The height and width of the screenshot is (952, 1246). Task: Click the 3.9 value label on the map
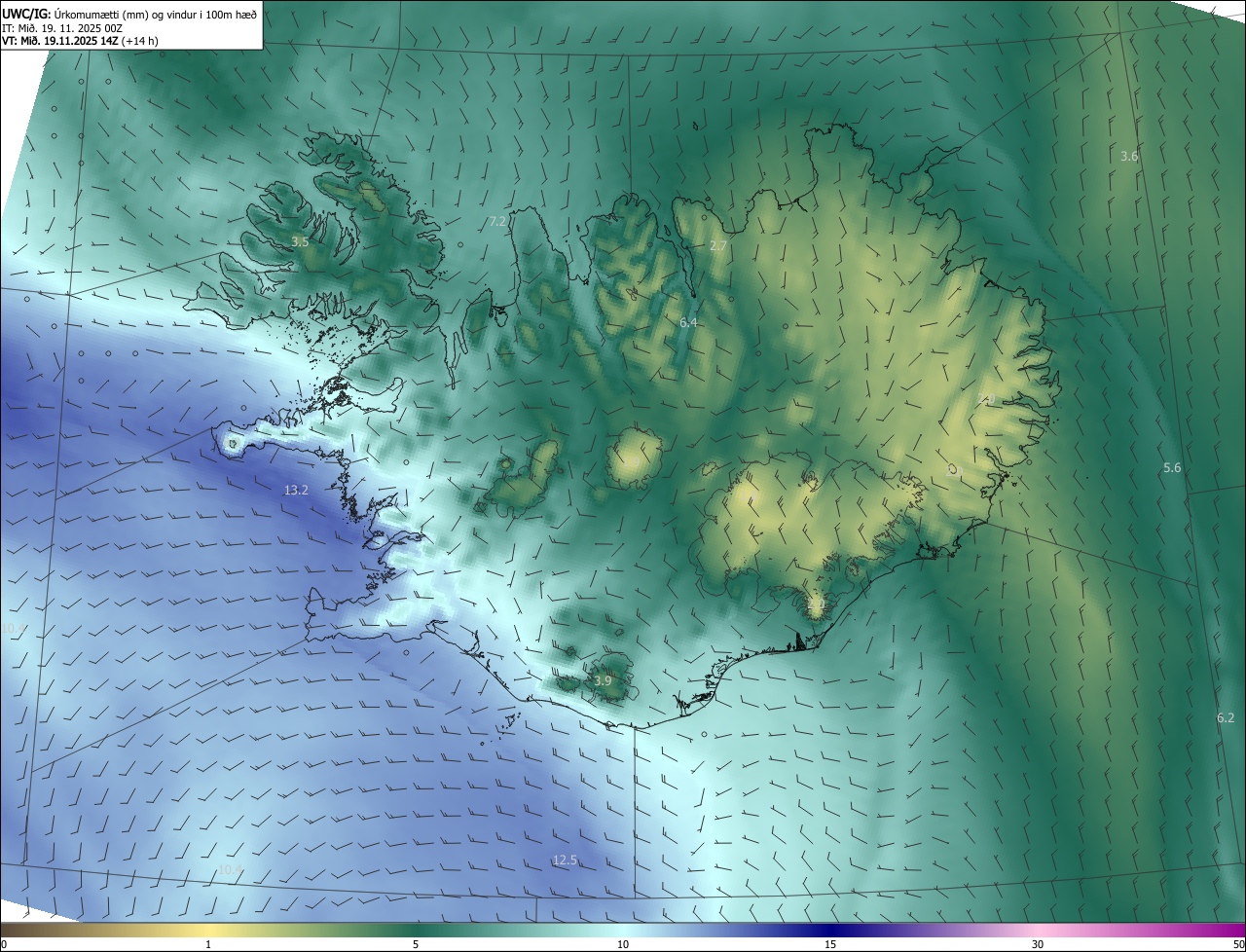603,680
